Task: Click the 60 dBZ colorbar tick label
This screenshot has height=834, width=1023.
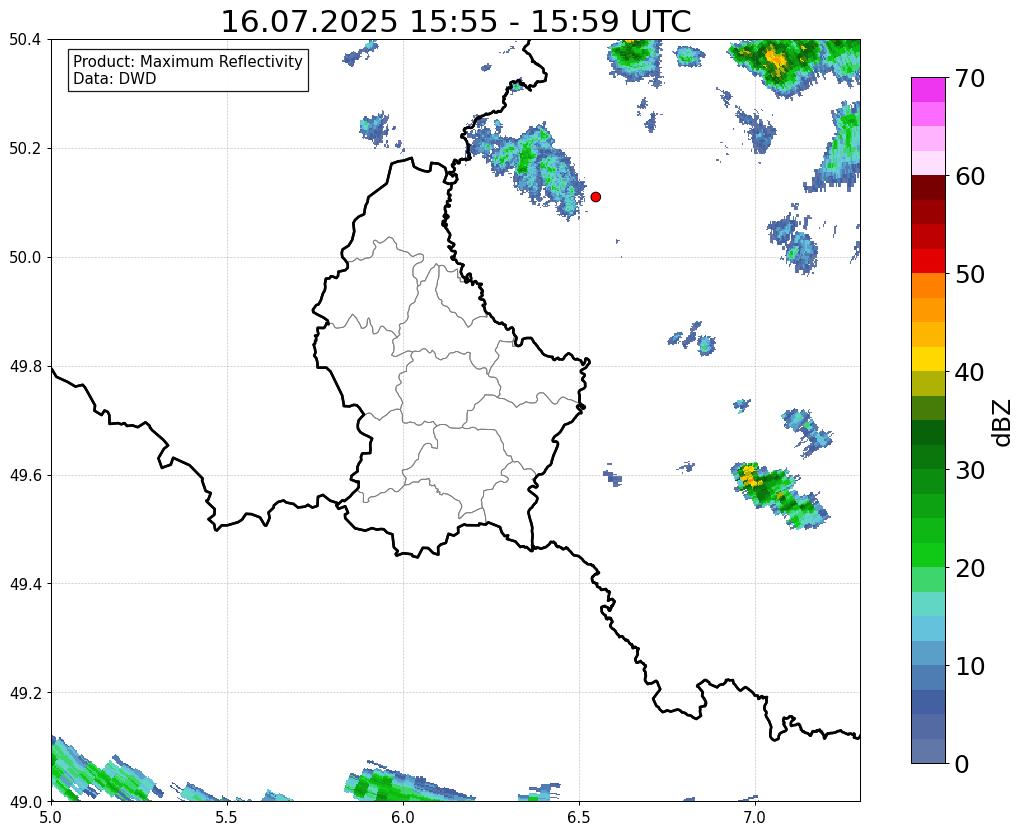Action: pyautogui.click(x=969, y=176)
